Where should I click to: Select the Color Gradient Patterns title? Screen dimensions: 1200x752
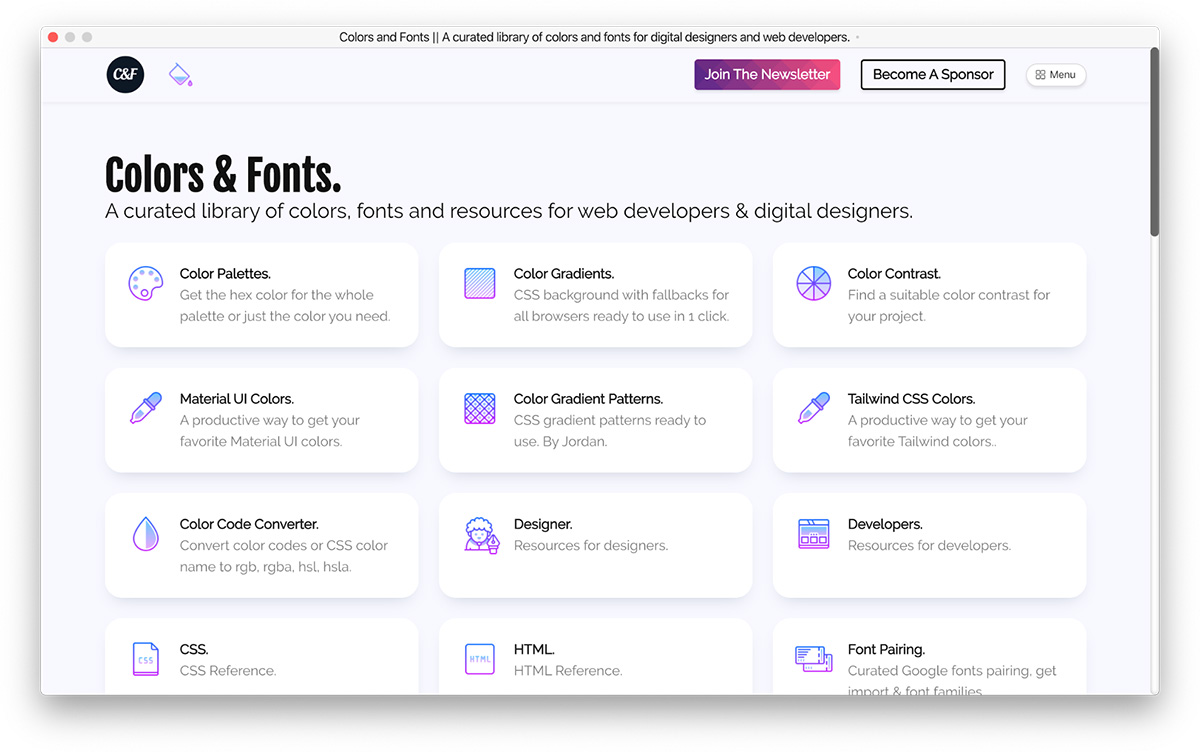(588, 399)
